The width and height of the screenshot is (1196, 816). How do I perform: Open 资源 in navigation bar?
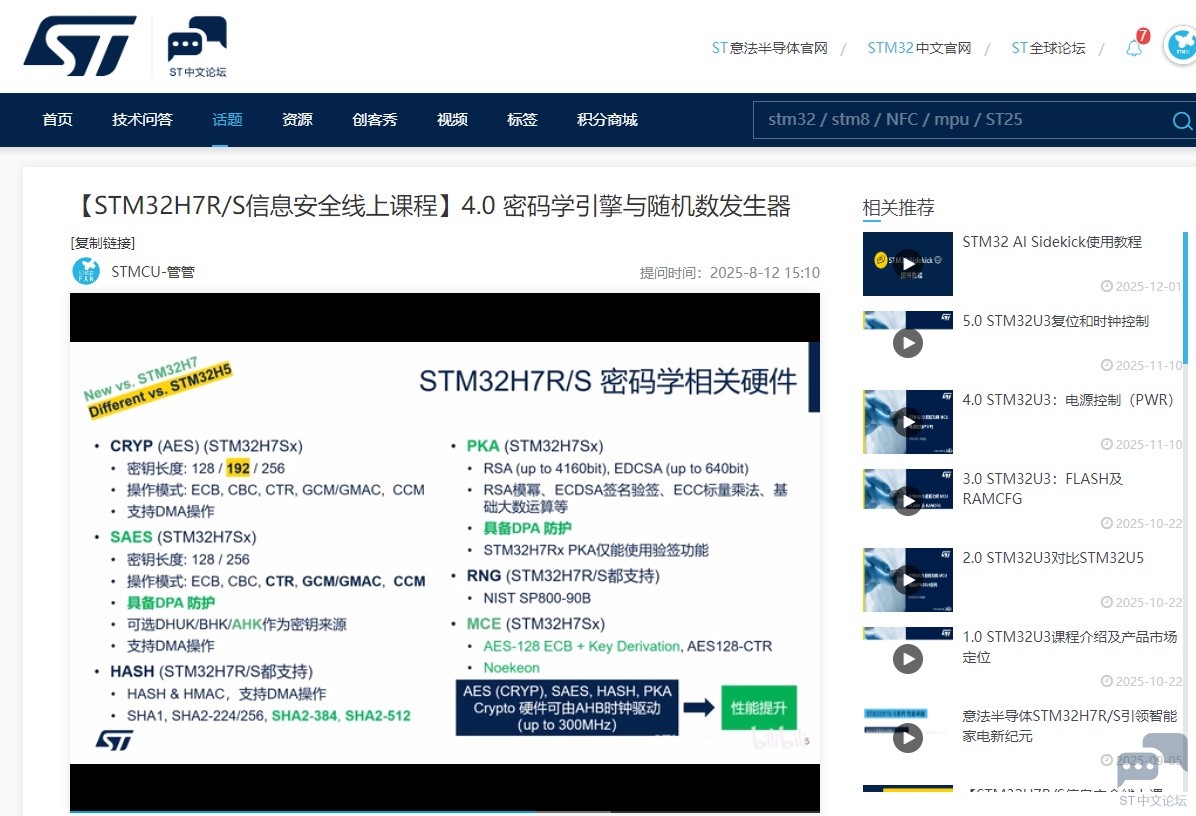pos(297,120)
